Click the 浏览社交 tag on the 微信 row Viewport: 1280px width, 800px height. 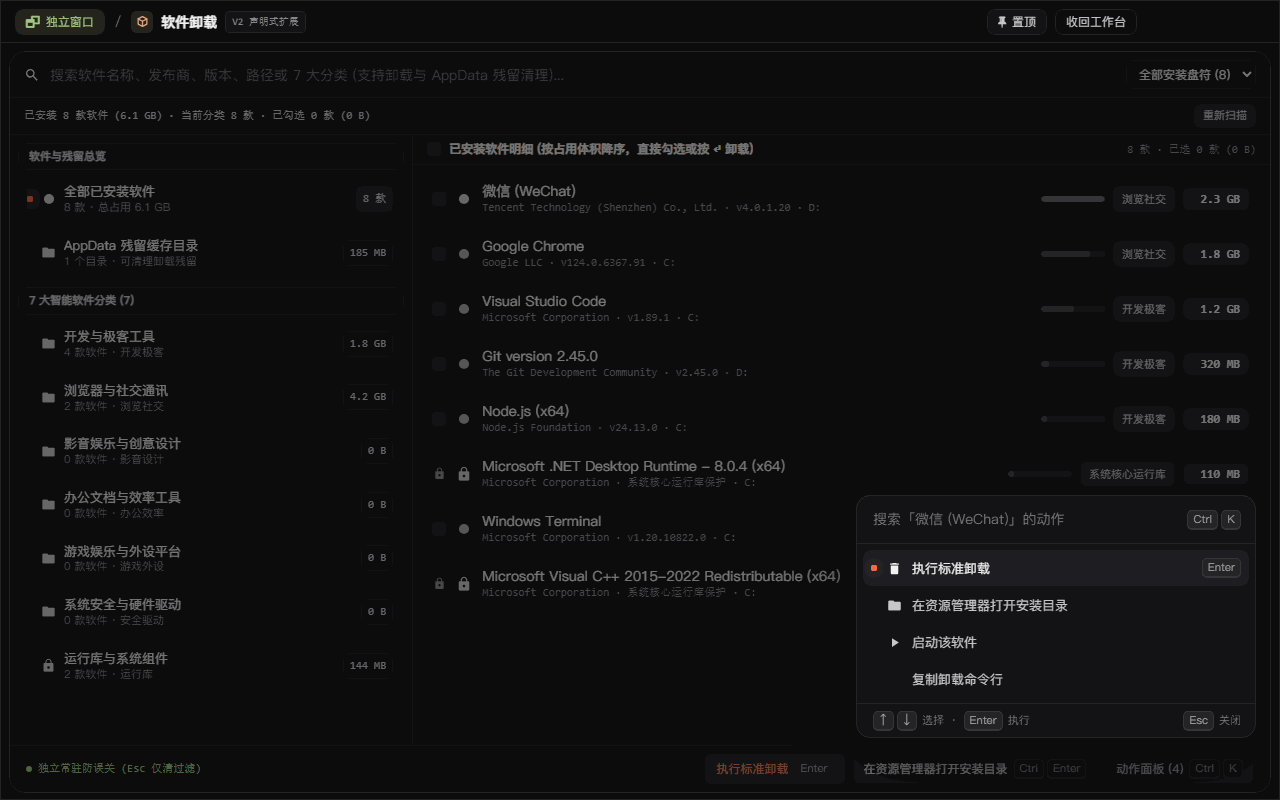(1144, 199)
